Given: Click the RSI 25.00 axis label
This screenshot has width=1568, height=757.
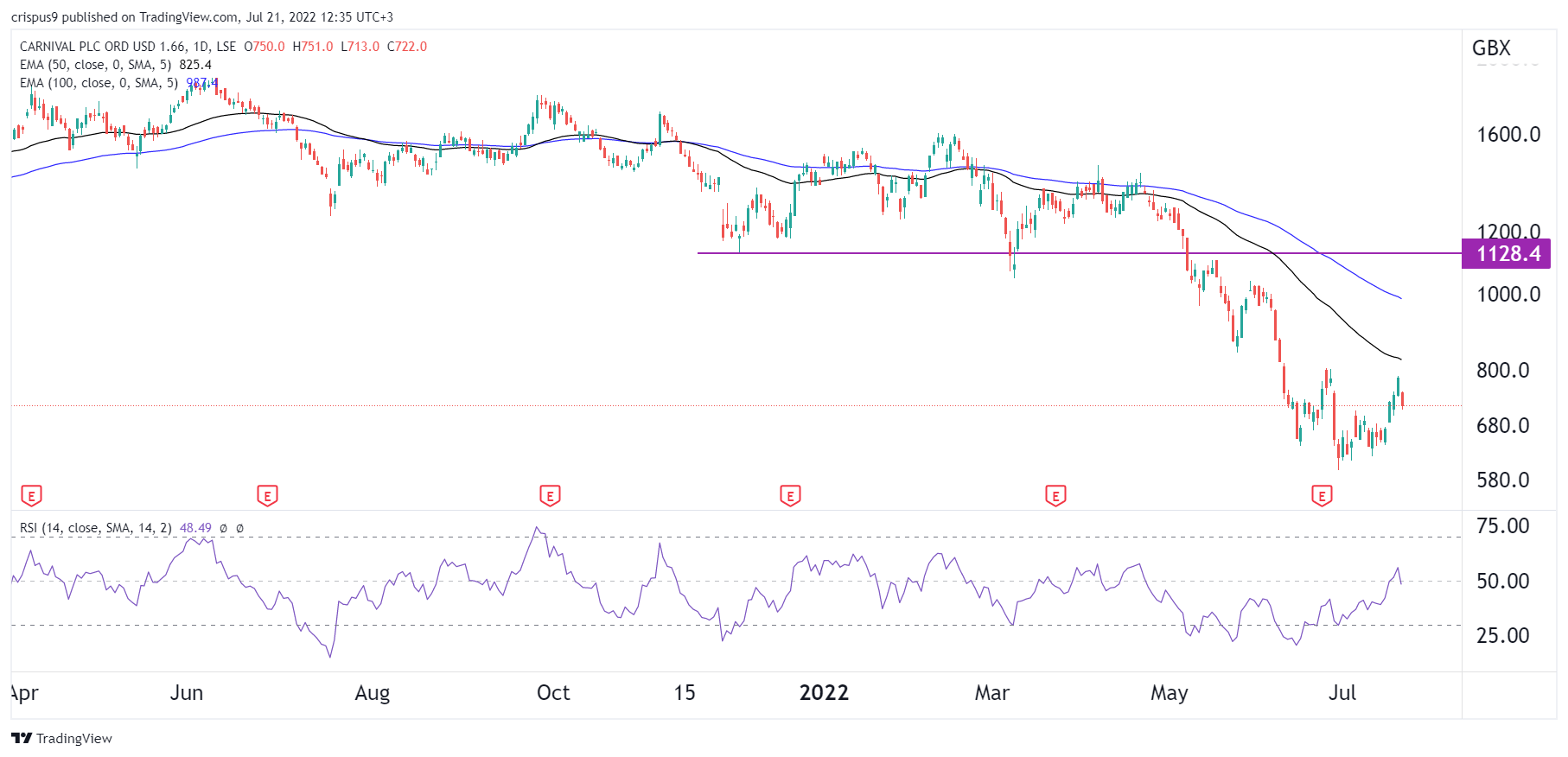Looking at the screenshot, I should tap(1503, 636).
